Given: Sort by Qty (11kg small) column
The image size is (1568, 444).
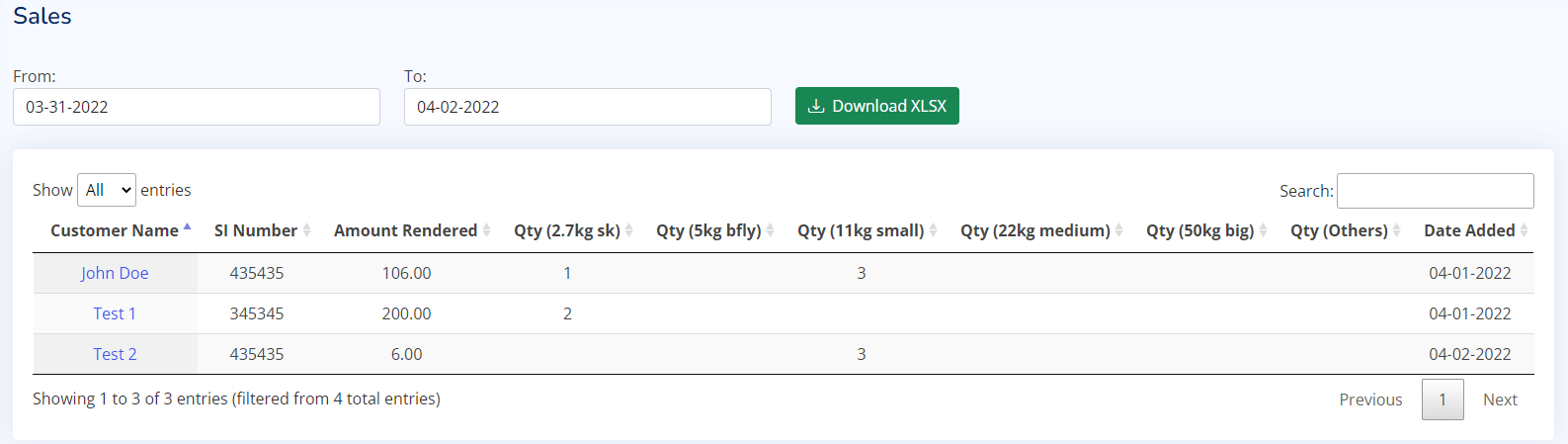Looking at the screenshot, I should pos(862,230).
